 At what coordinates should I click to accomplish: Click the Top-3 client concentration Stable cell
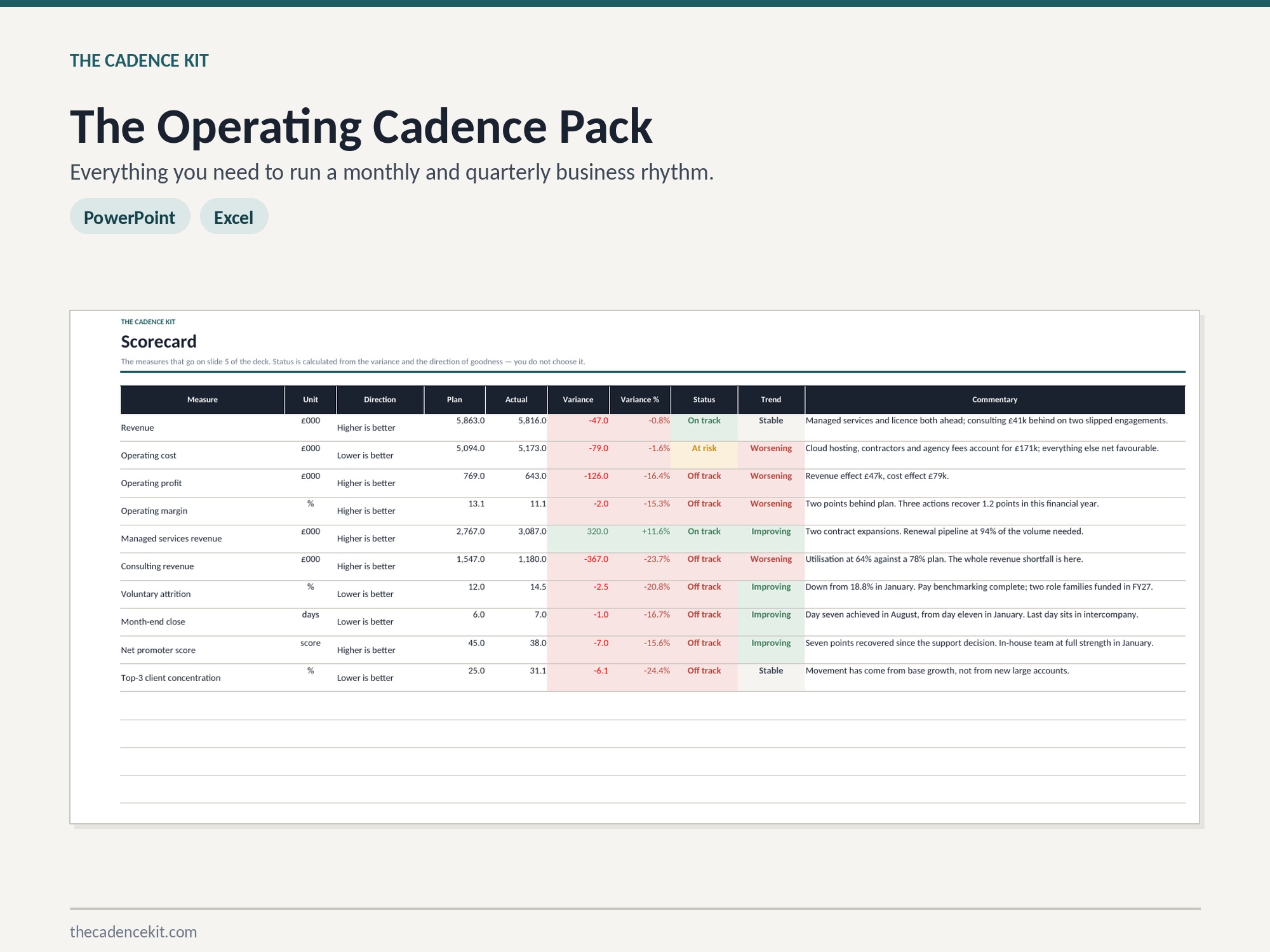(771, 678)
